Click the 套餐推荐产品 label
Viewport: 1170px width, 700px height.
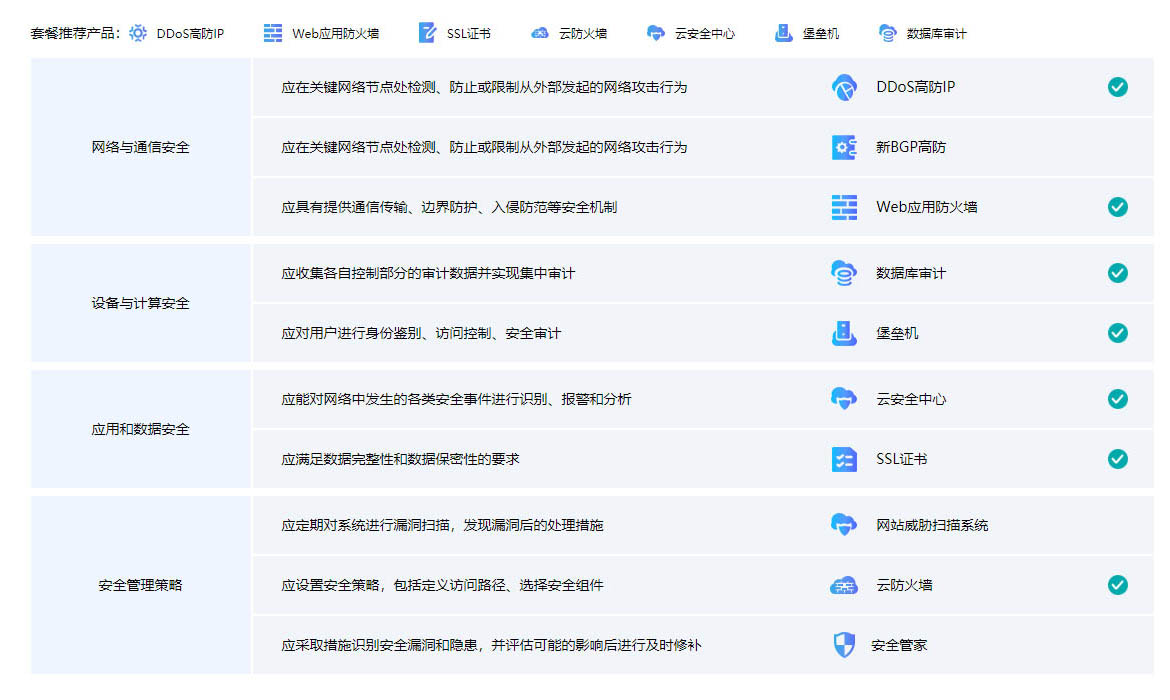pos(75,34)
